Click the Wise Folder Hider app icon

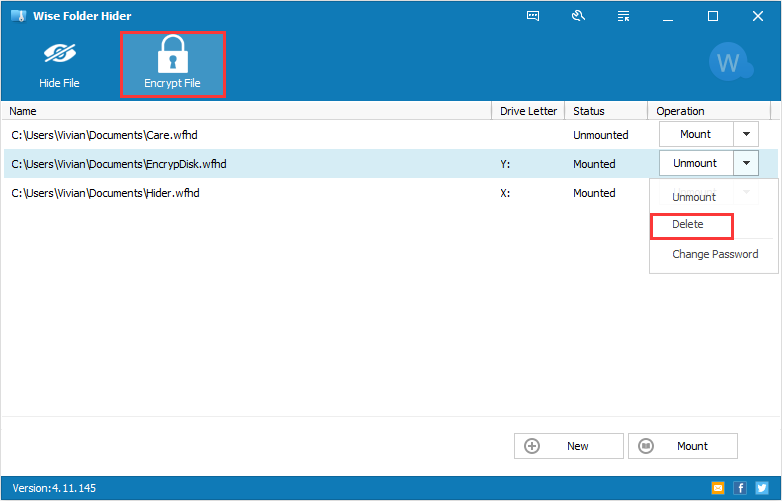tap(18, 16)
